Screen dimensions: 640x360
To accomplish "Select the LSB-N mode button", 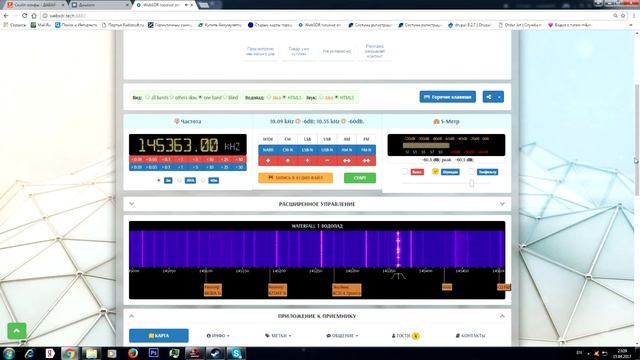I will 307,150.
